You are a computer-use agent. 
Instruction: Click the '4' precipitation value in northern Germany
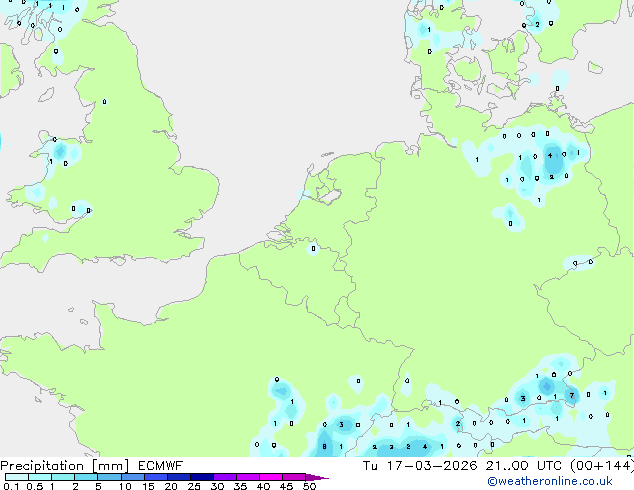(x=550, y=155)
